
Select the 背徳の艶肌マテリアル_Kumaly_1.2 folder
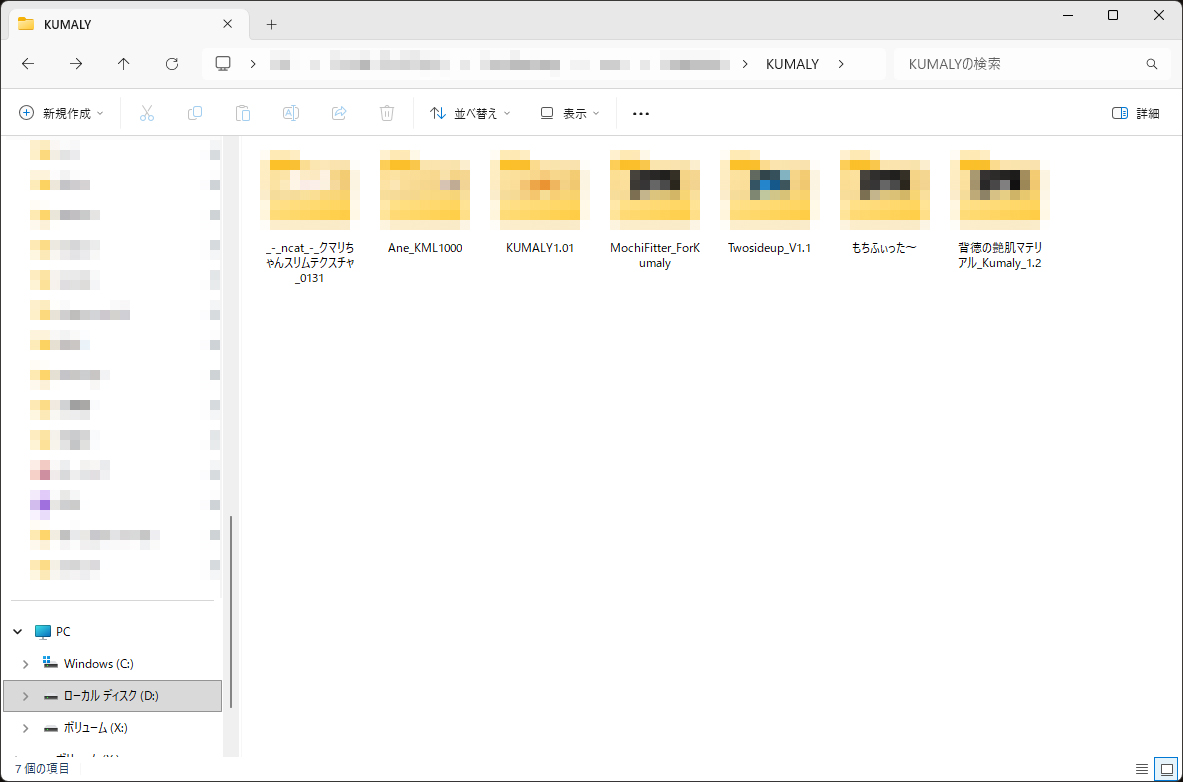[1000, 209]
